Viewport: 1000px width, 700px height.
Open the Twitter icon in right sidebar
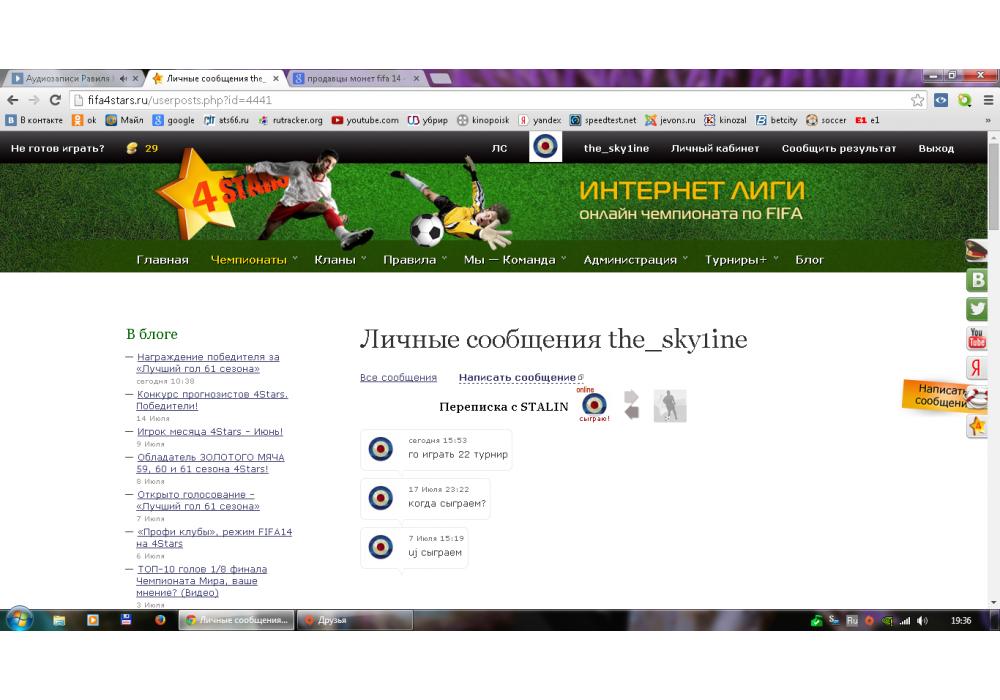click(976, 309)
